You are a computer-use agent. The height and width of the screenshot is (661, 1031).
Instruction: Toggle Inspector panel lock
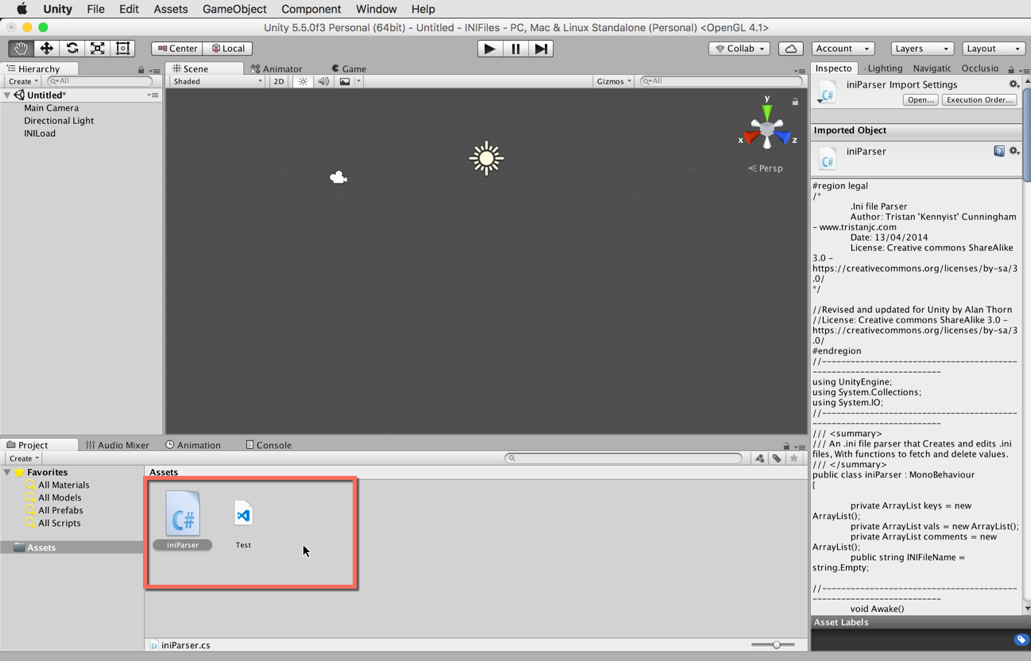[1011, 70]
